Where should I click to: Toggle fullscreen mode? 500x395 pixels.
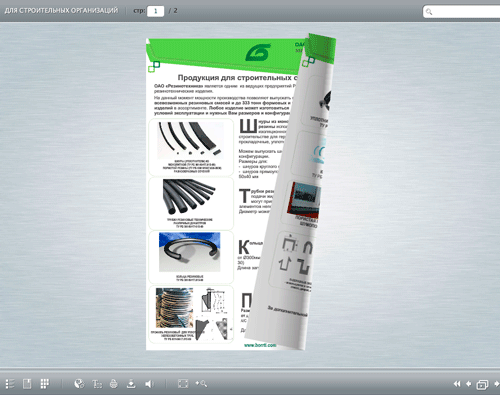[183, 384]
